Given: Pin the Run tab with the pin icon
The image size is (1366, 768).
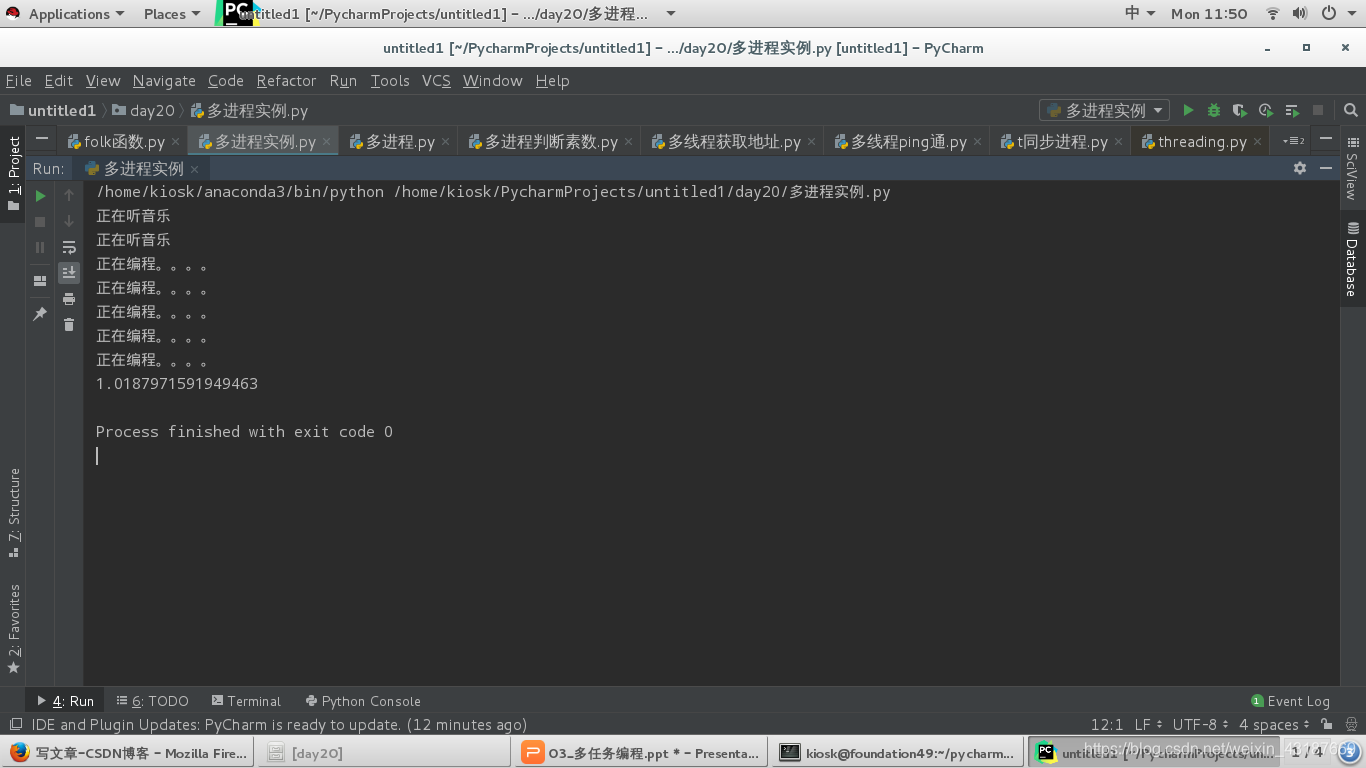Looking at the screenshot, I should tap(40, 314).
